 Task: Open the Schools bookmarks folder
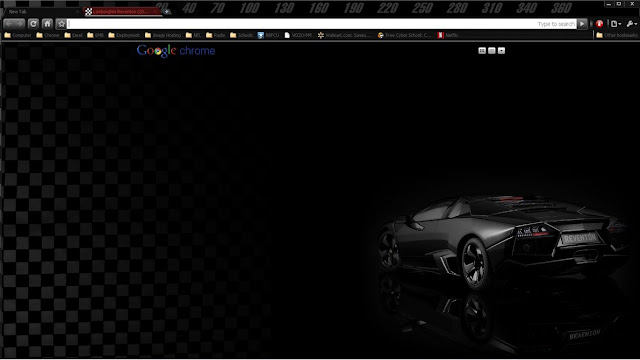pos(241,36)
